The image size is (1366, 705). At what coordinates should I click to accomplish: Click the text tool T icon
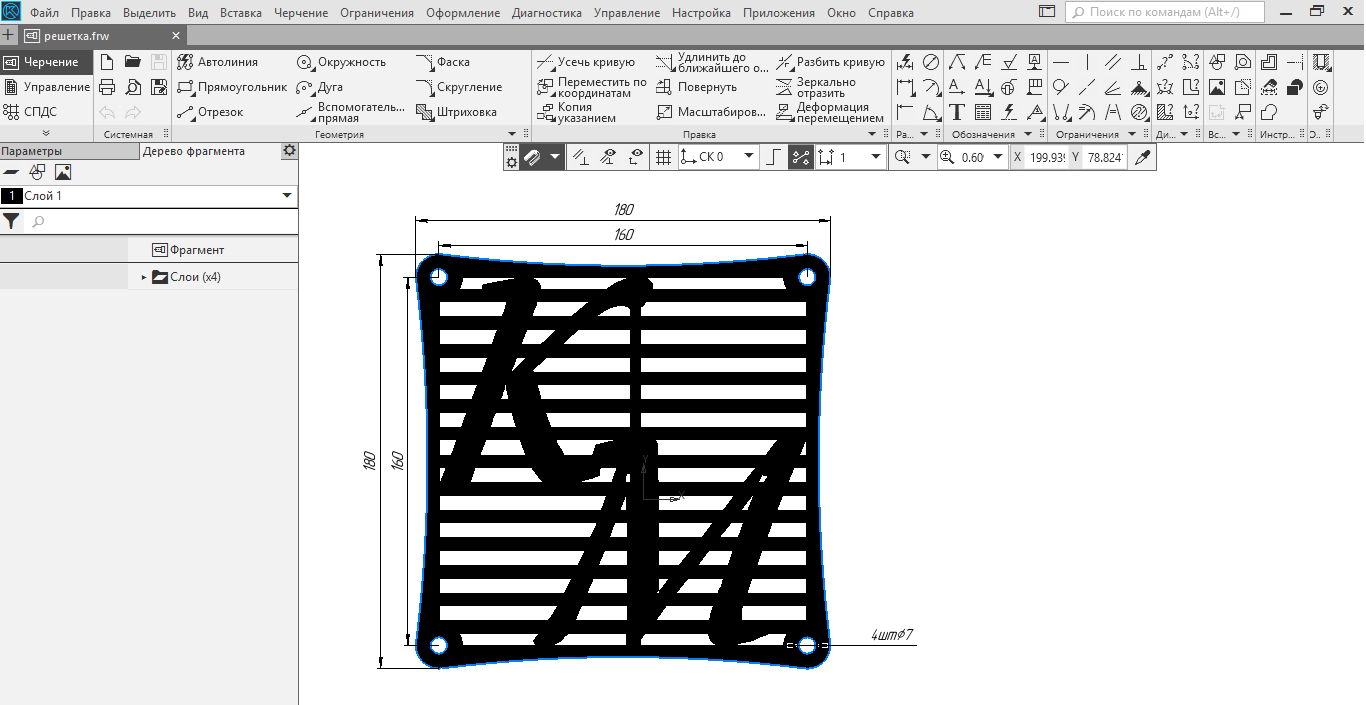956,112
